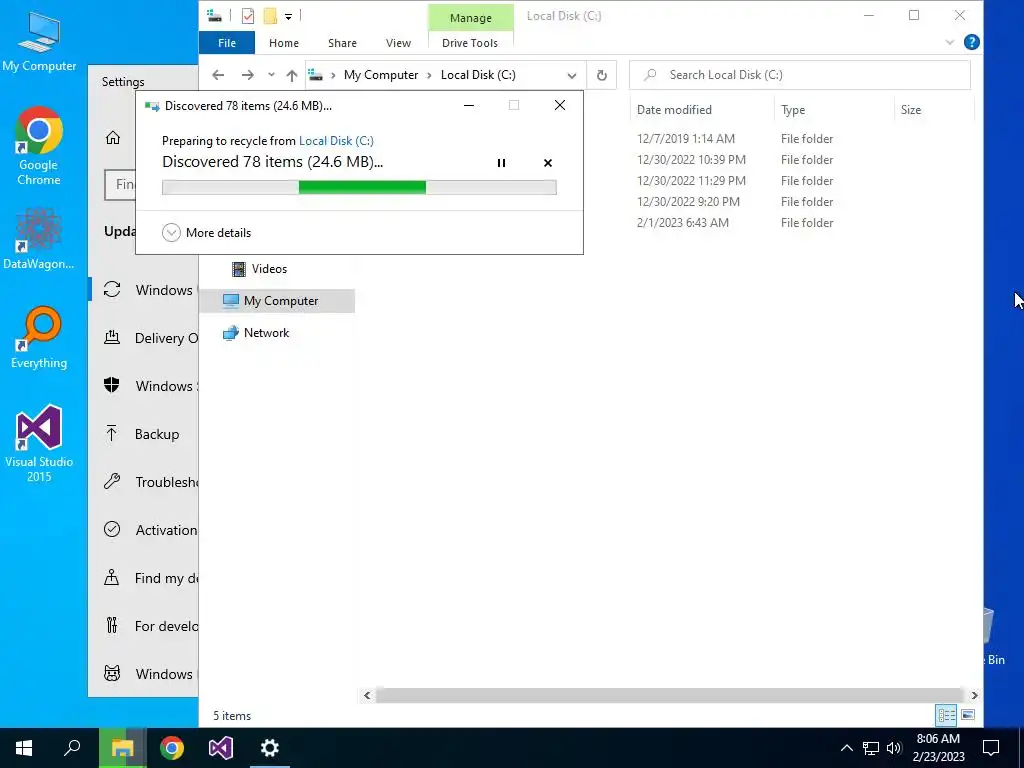Go forward in File Explorer
Viewport: 1024px width, 768px height.
[248, 75]
